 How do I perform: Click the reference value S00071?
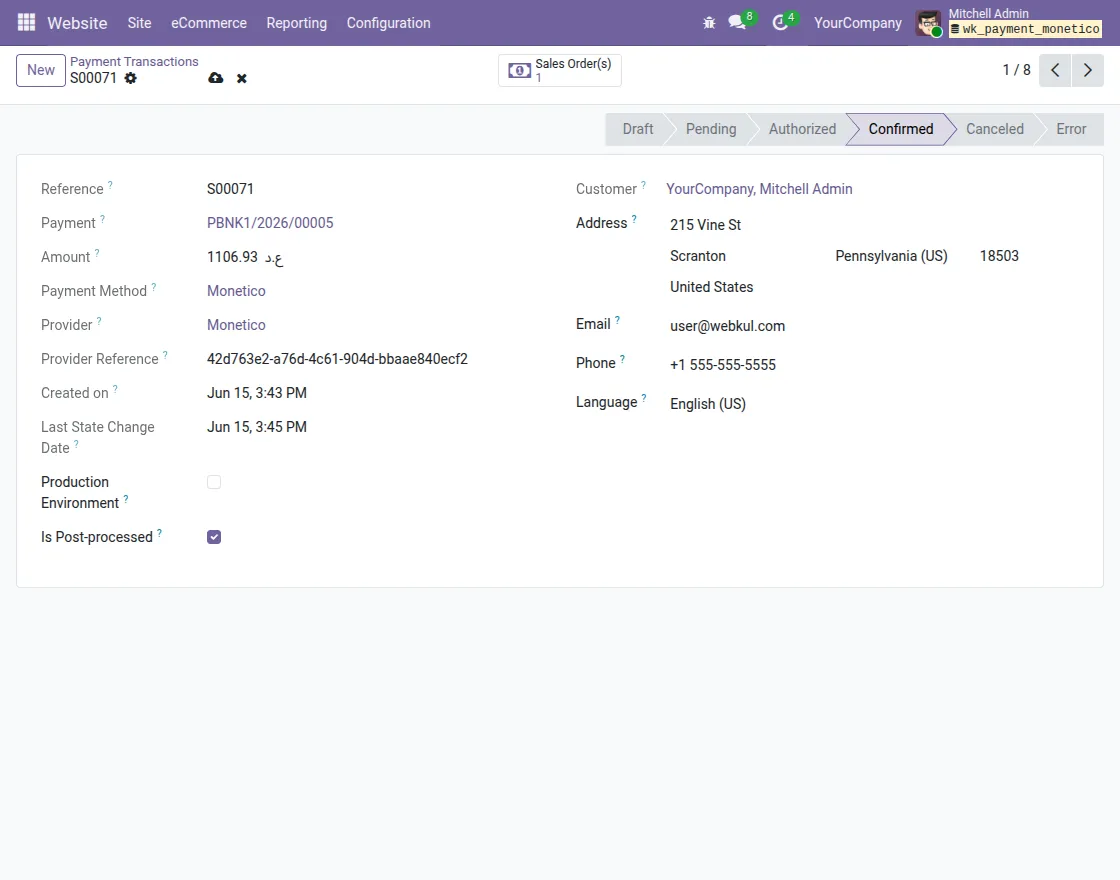click(230, 189)
